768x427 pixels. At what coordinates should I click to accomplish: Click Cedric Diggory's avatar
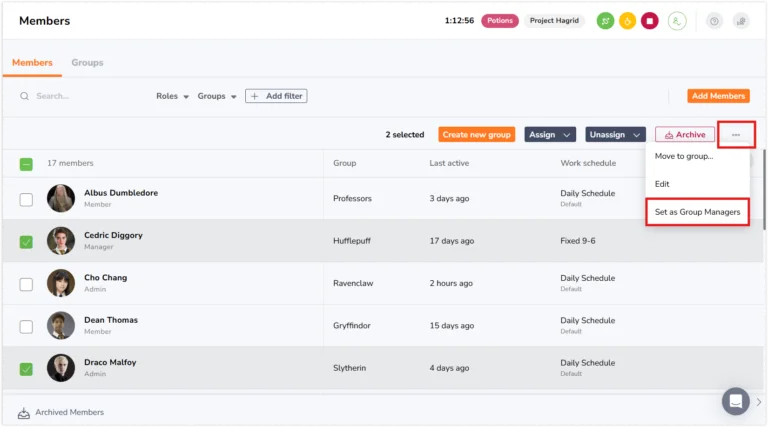pos(61,241)
